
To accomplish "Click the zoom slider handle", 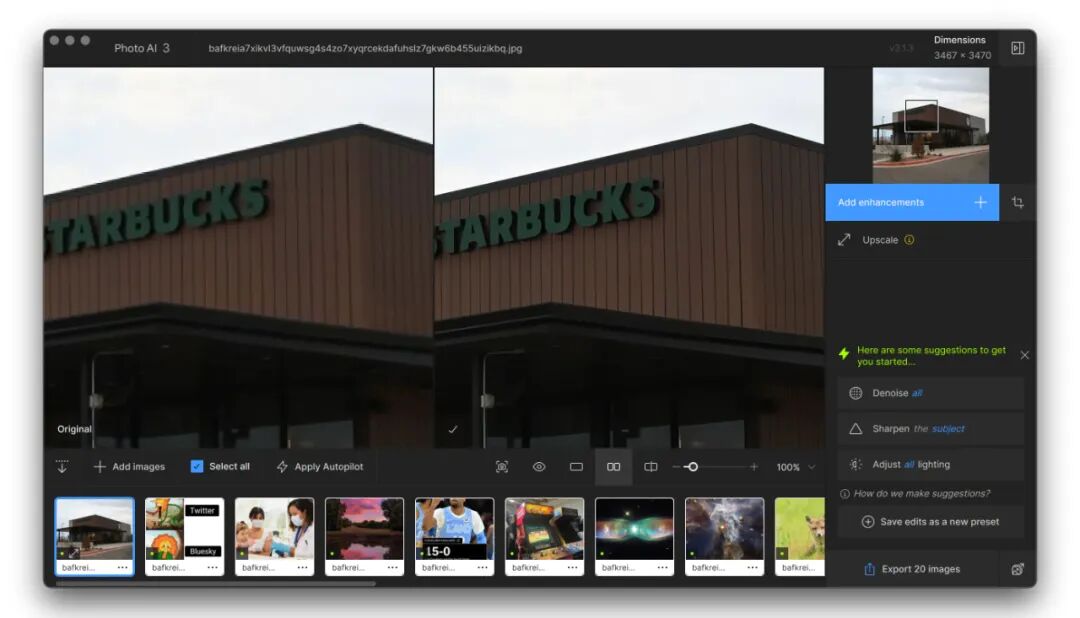I will coord(692,467).
